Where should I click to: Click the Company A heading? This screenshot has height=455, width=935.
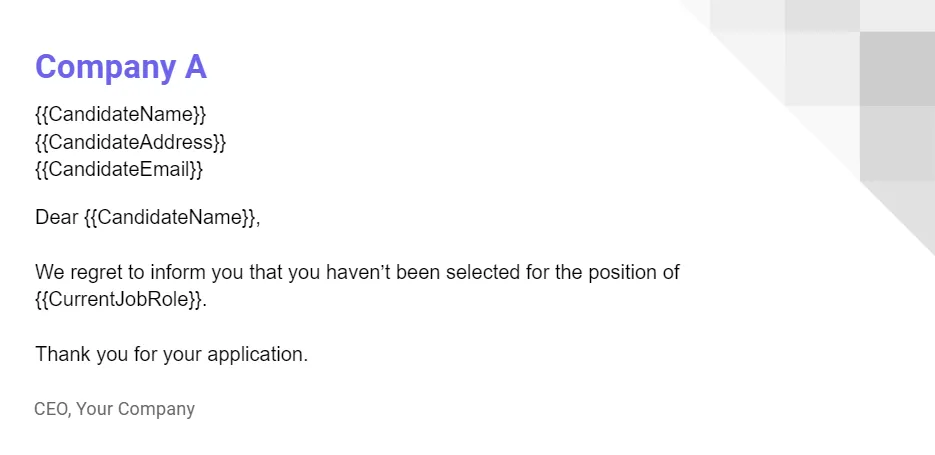point(121,67)
